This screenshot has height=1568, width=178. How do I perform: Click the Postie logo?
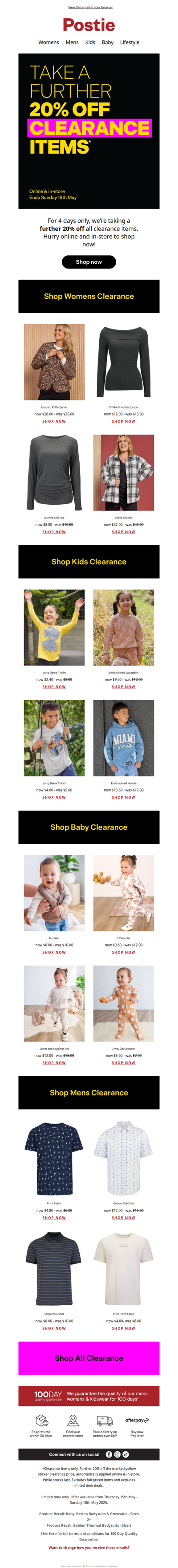89,25
